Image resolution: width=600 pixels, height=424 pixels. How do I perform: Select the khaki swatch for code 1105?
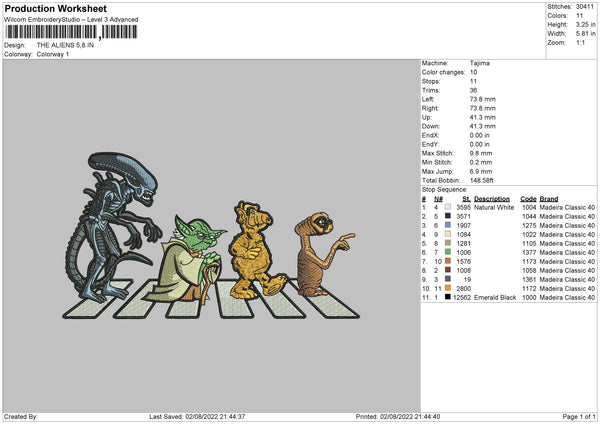pos(448,243)
